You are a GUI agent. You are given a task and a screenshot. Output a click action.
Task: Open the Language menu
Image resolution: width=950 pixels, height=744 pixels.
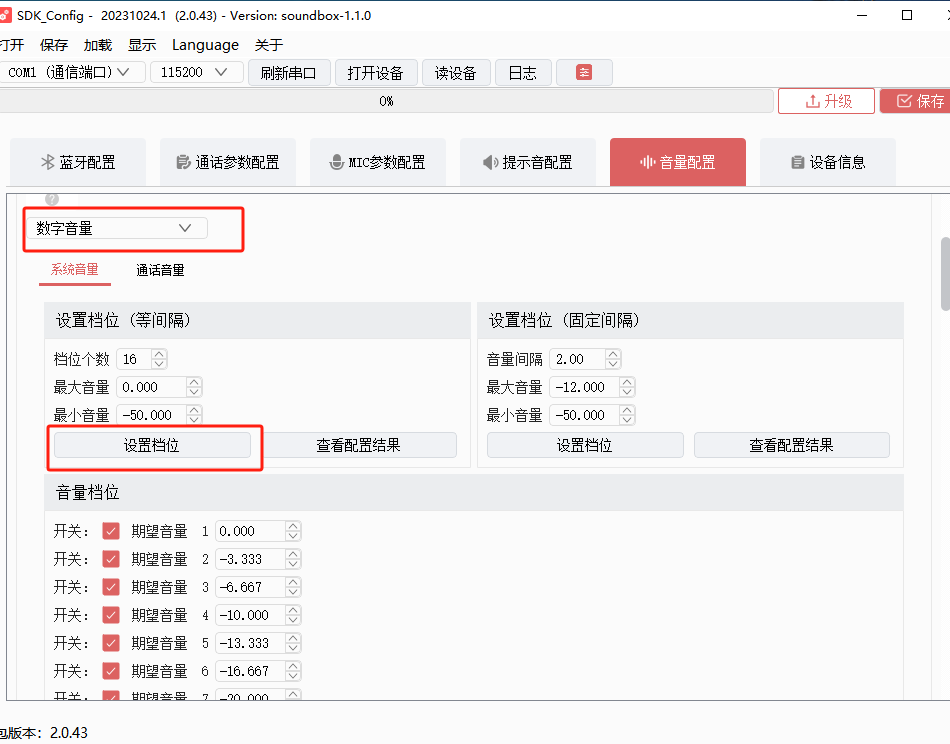tap(205, 45)
